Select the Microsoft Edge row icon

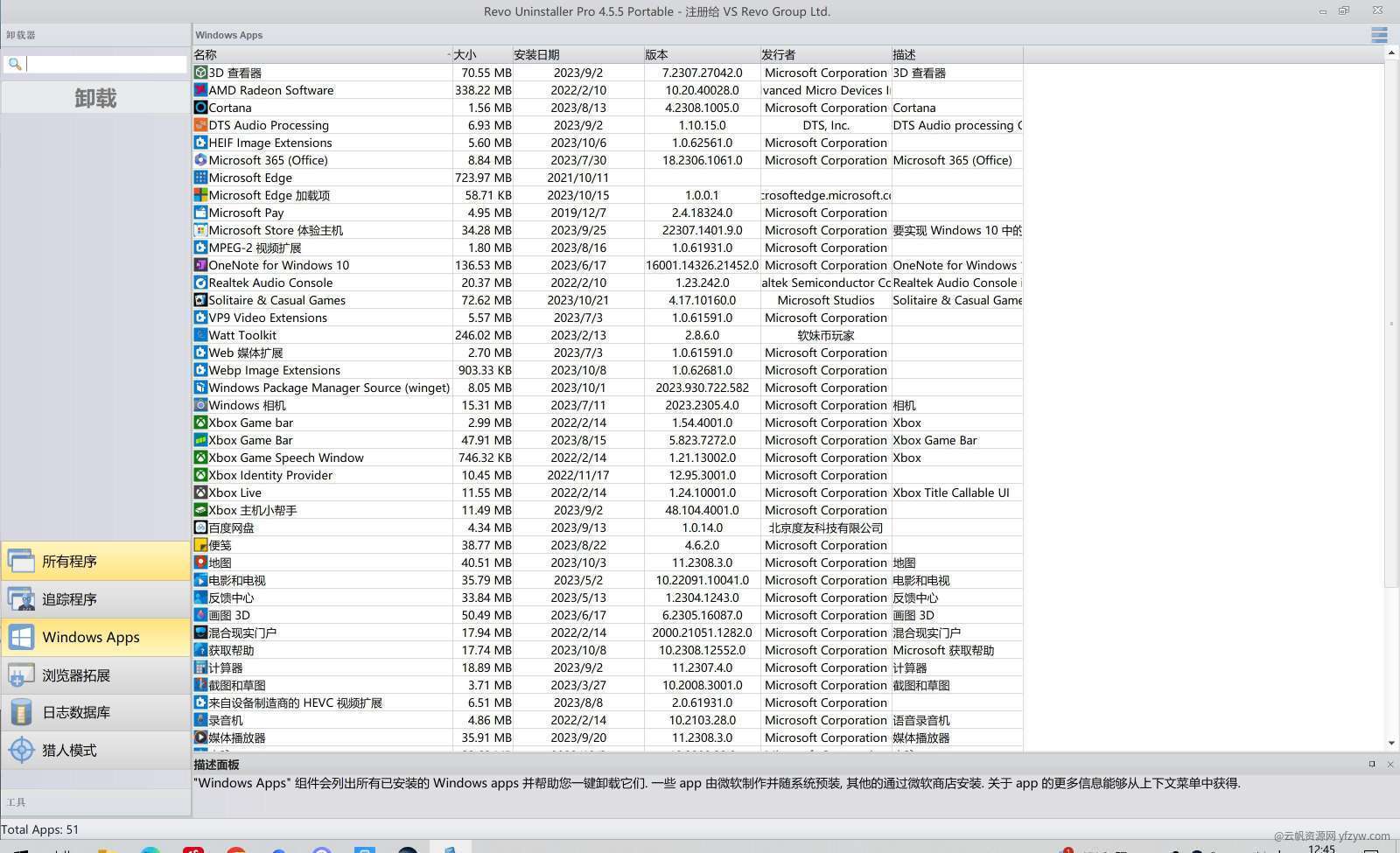(200, 178)
